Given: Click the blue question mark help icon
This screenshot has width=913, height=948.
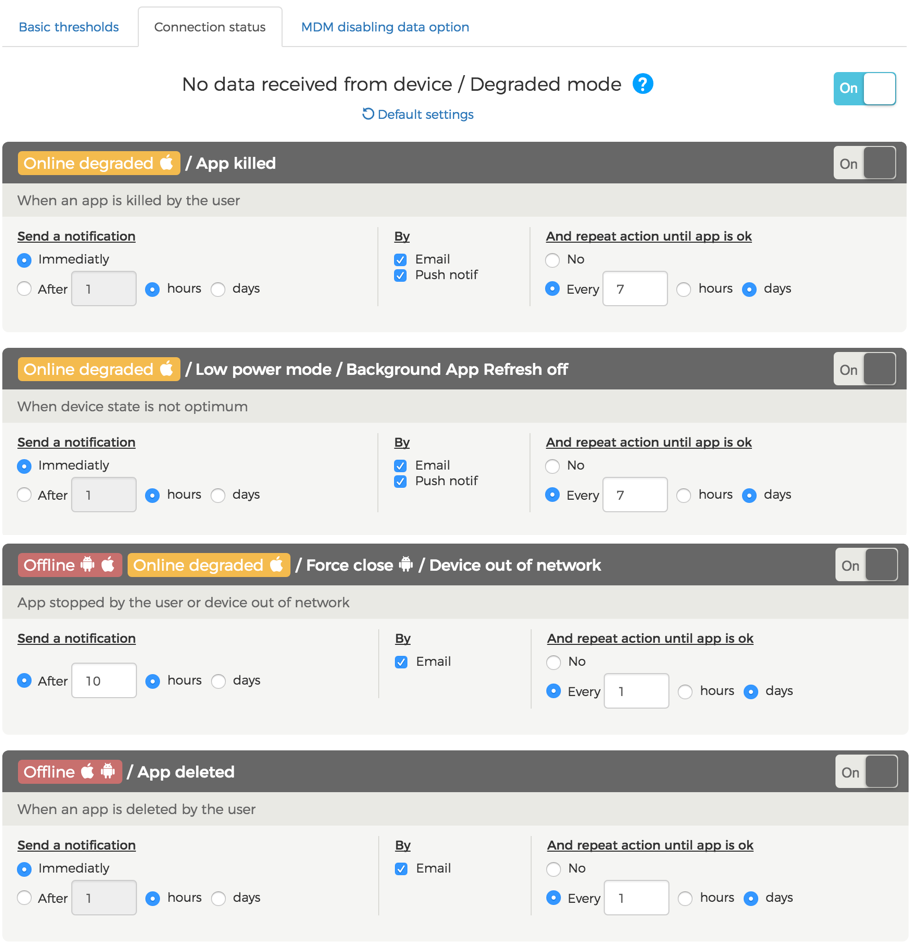Looking at the screenshot, I should 643,83.
